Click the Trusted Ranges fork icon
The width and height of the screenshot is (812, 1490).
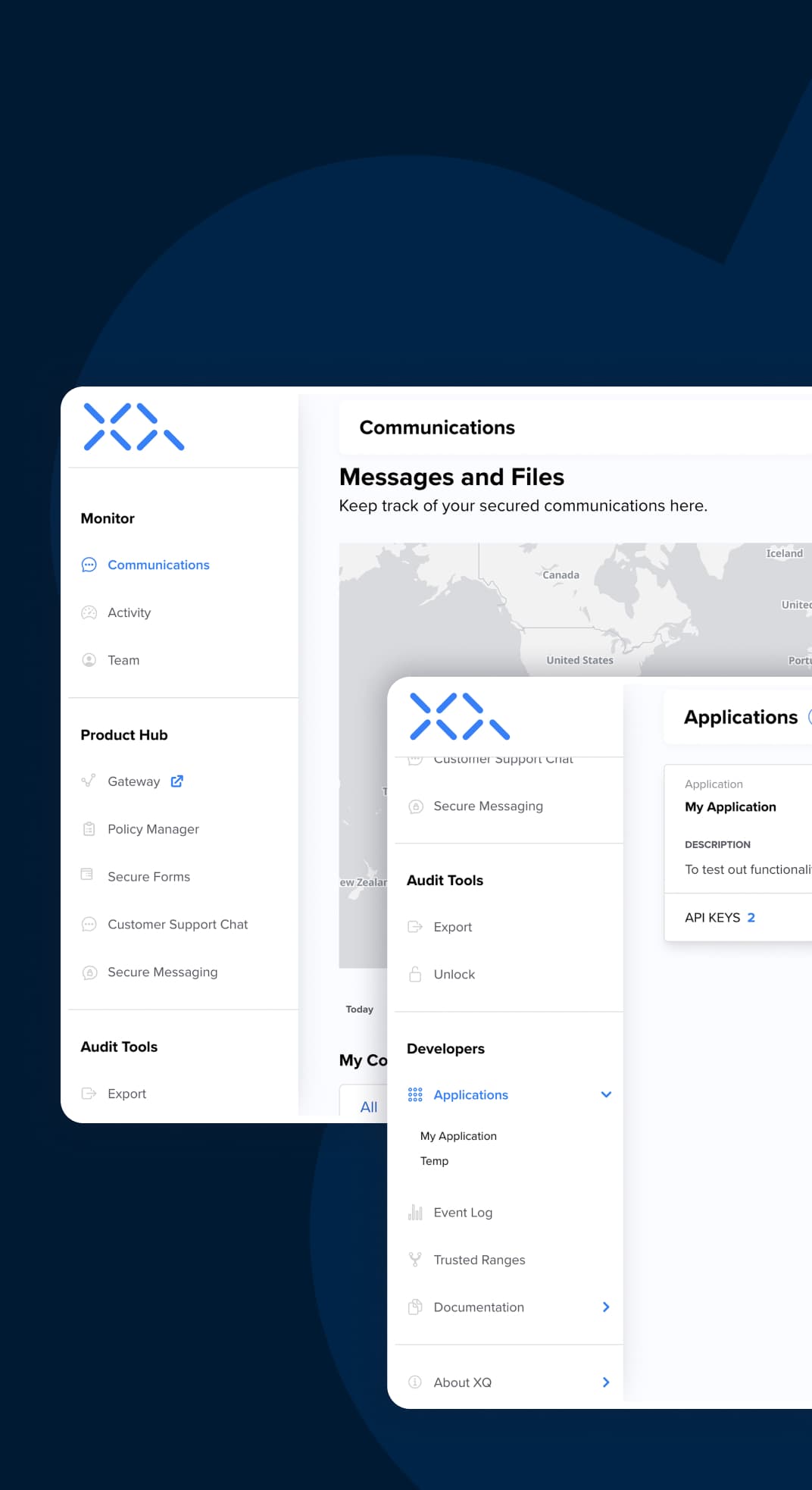pos(415,1260)
